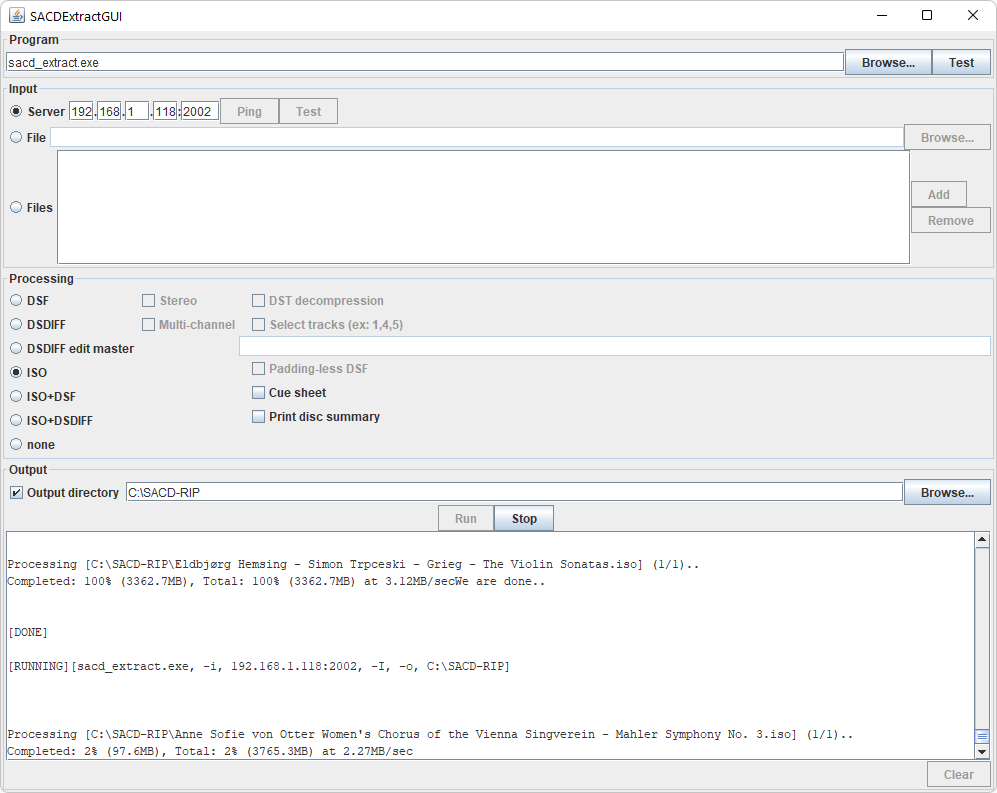Toggle the Stereo checkbox
Viewport: 997px width, 793px height.
(149, 300)
